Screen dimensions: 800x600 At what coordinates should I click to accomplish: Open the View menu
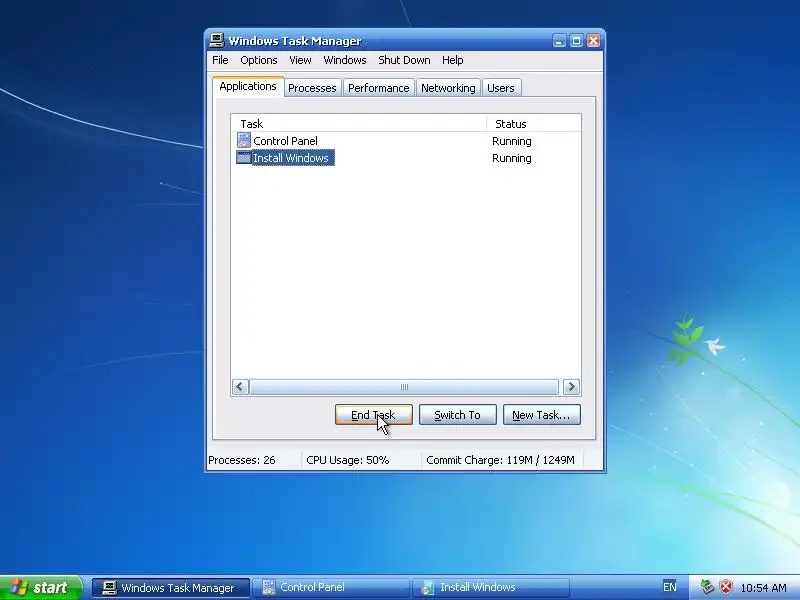[300, 60]
